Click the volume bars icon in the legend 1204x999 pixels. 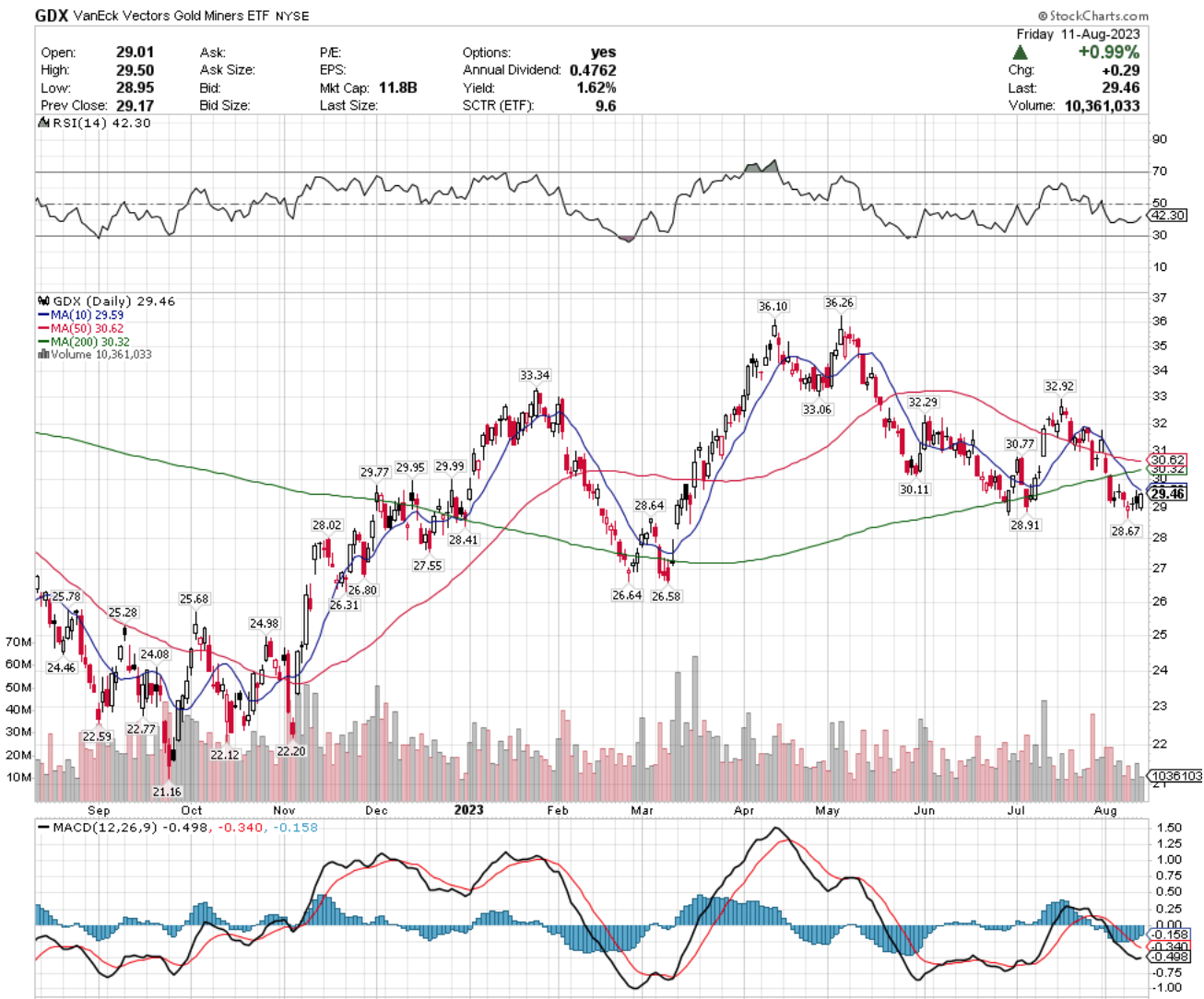pos(43,354)
